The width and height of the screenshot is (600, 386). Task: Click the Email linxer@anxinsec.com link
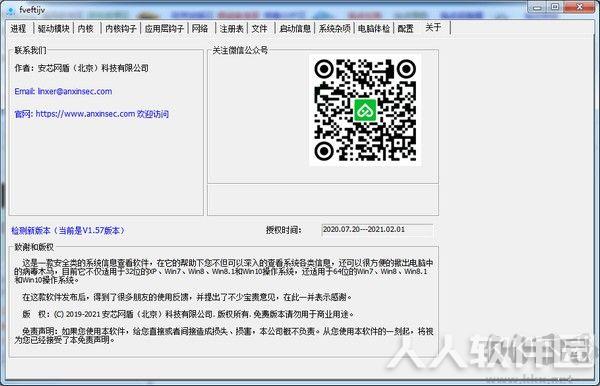tap(64, 91)
